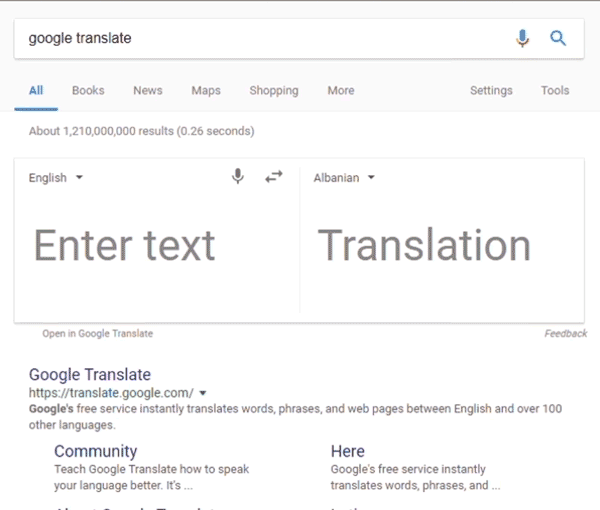Open the Google Translate result title
Screen dimensions: 600x510
pos(90,375)
